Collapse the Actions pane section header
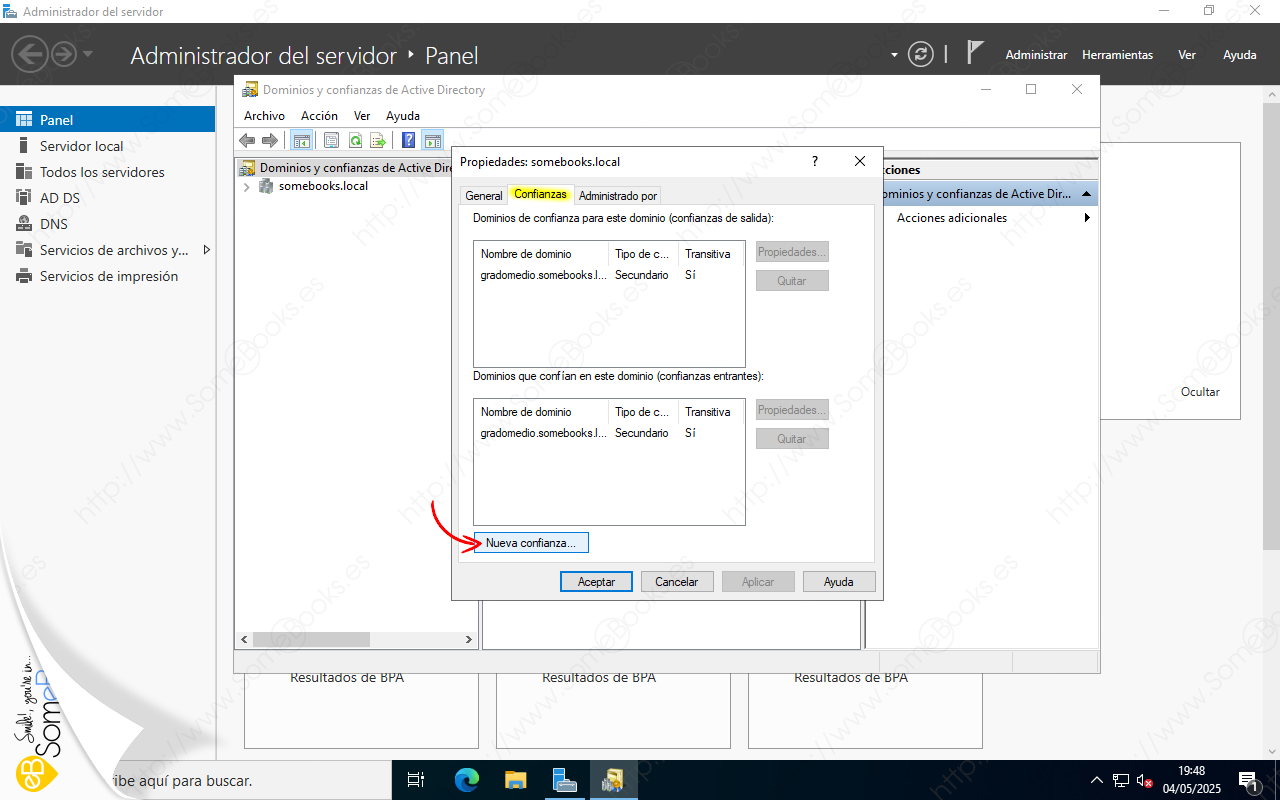 pyautogui.click(x=1086, y=194)
